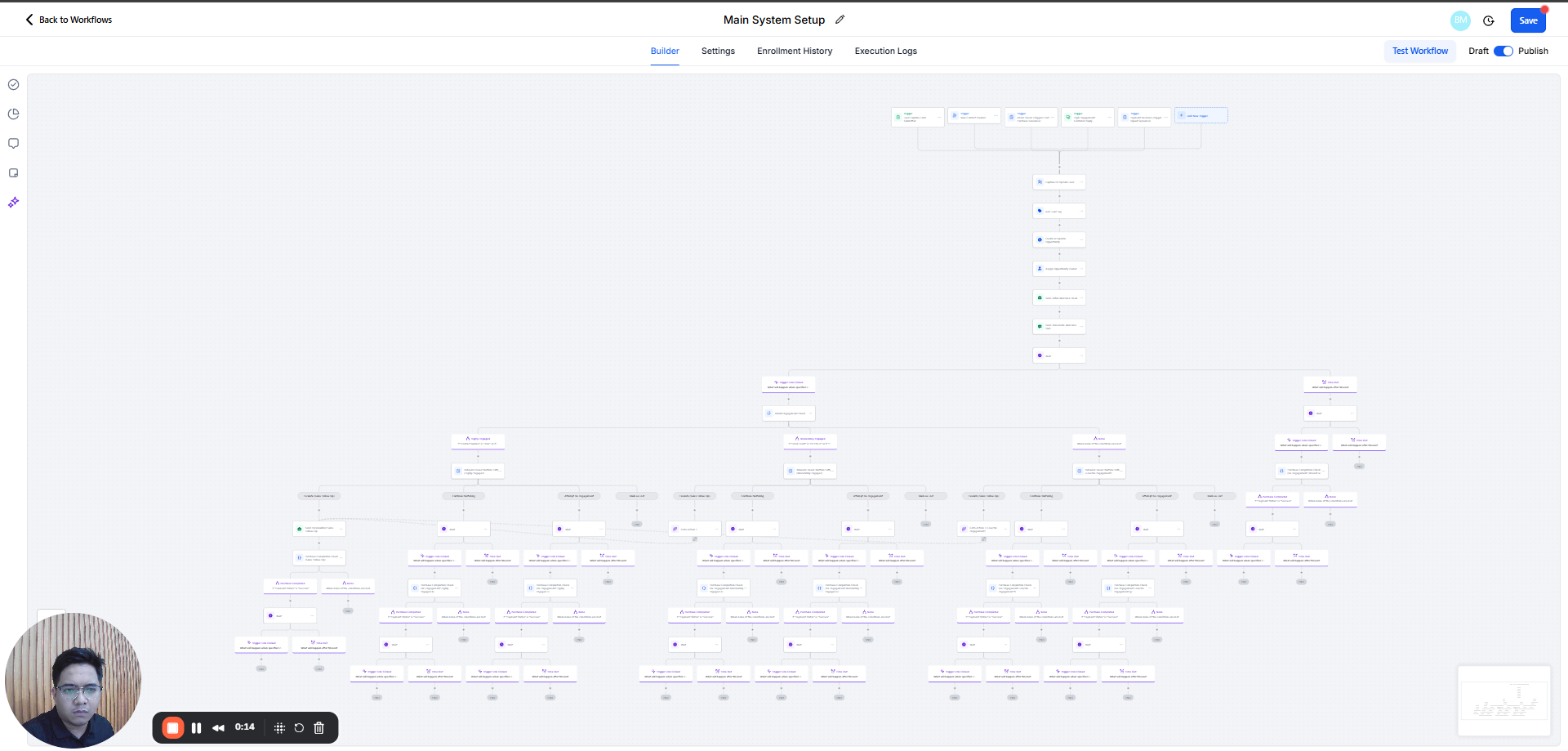Click the BM user avatar
Image resolution: width=1568 pixels, height=751 pixels.
[x=1460, y=20]
